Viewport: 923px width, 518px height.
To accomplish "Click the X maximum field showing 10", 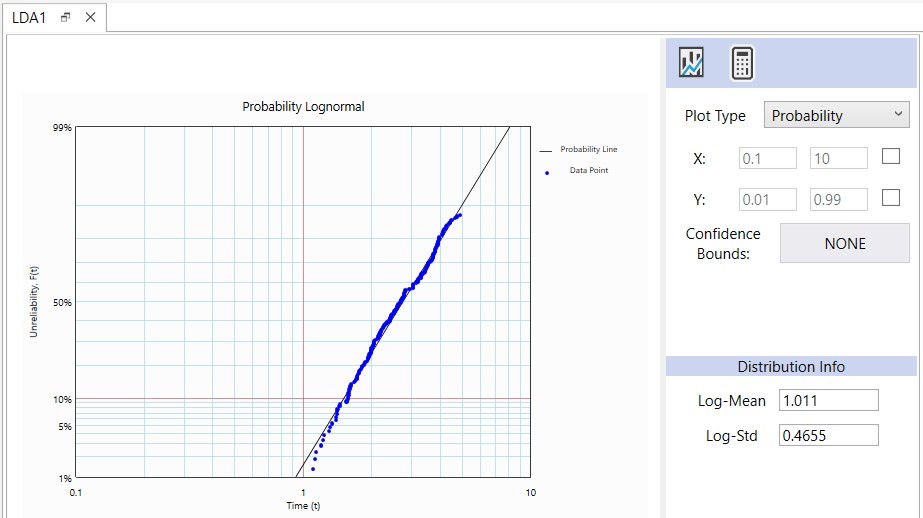I will coord(838,158).
